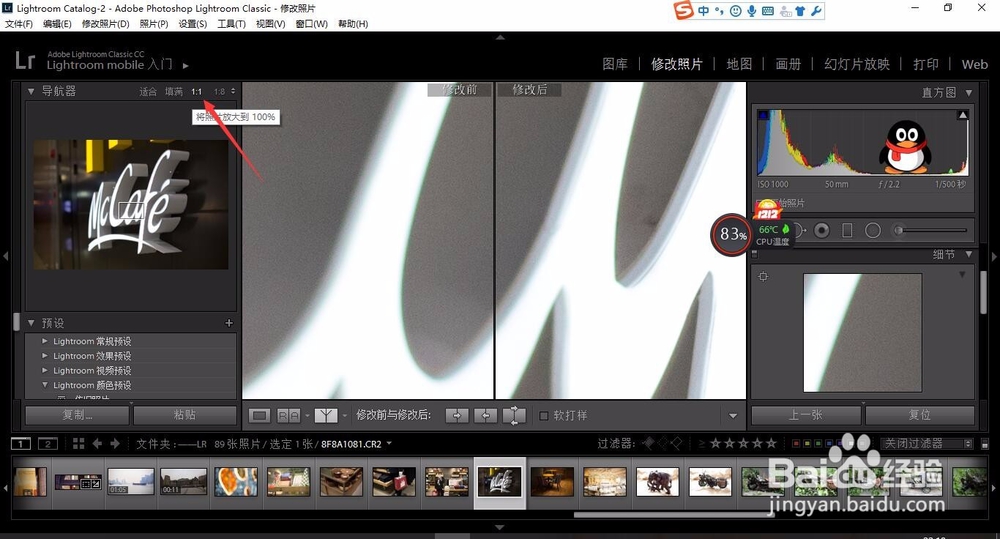Open the 修改照片(D) menu
Screen dimensions: 1000x539
tap(105, 24)
